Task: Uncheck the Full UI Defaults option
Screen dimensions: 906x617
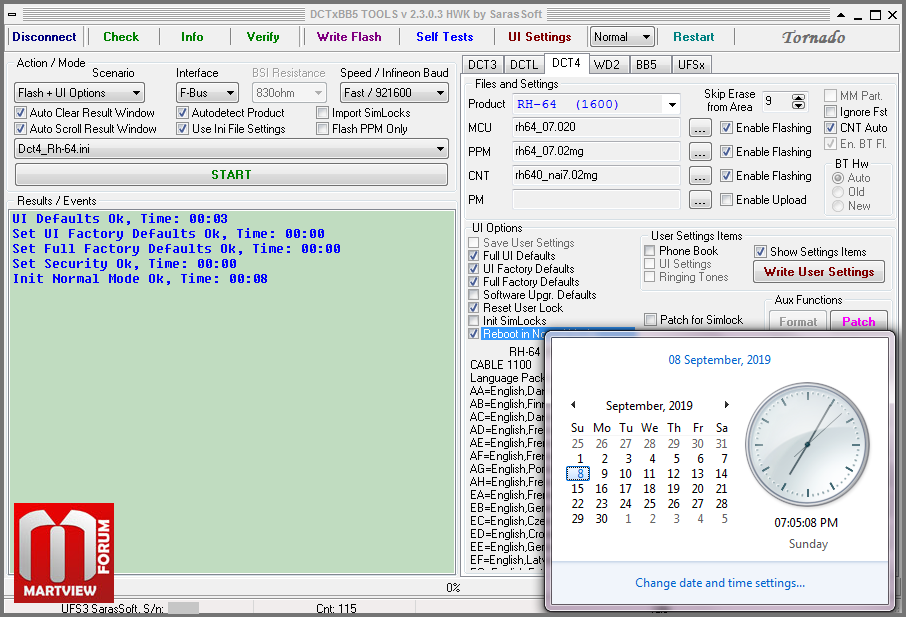Action: pos(474,256)
